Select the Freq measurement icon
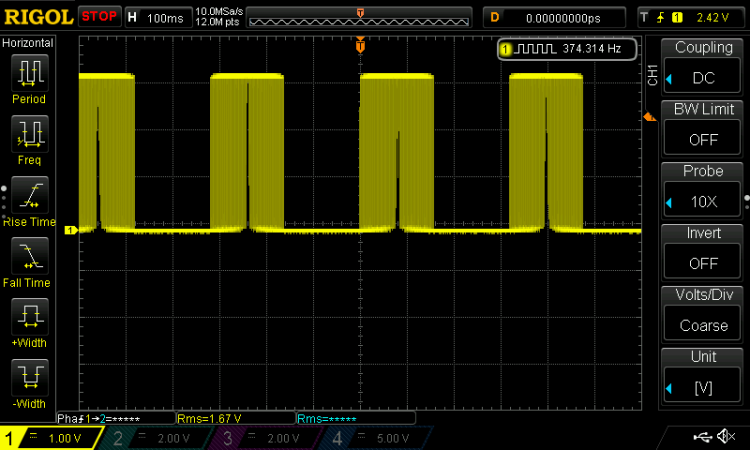The height and width of the screenshot is (450, 750). click(x=30, y=134)
